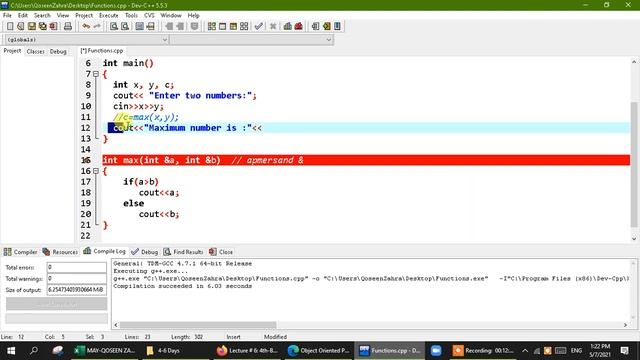Screen dimensions: 640x360
Task: Click the Goto line toolbar icon
Action: pos(151,26)
